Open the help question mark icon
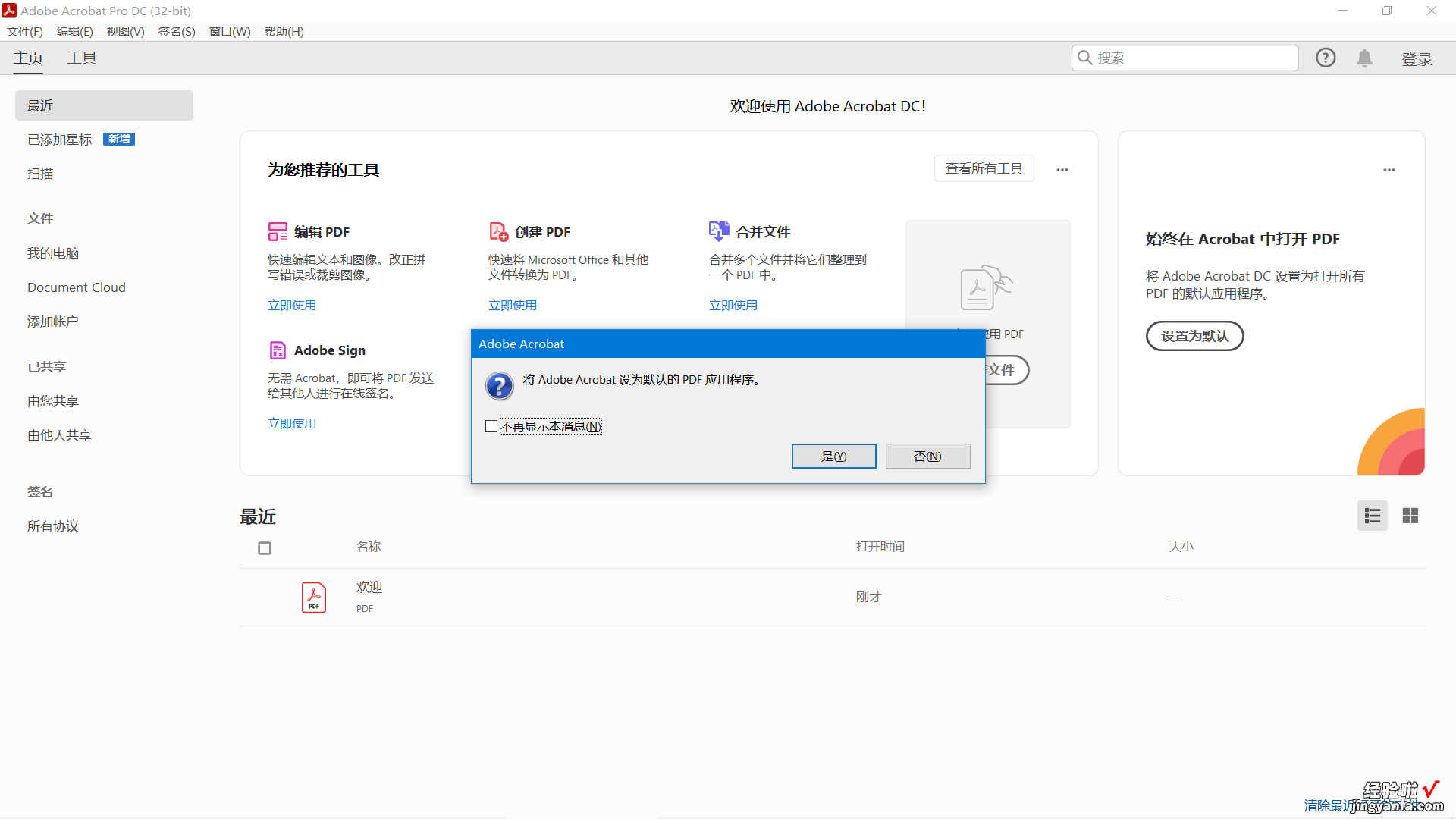Image resolution: width=1456 pixels, height=819 pixels. coord(1326,58)
